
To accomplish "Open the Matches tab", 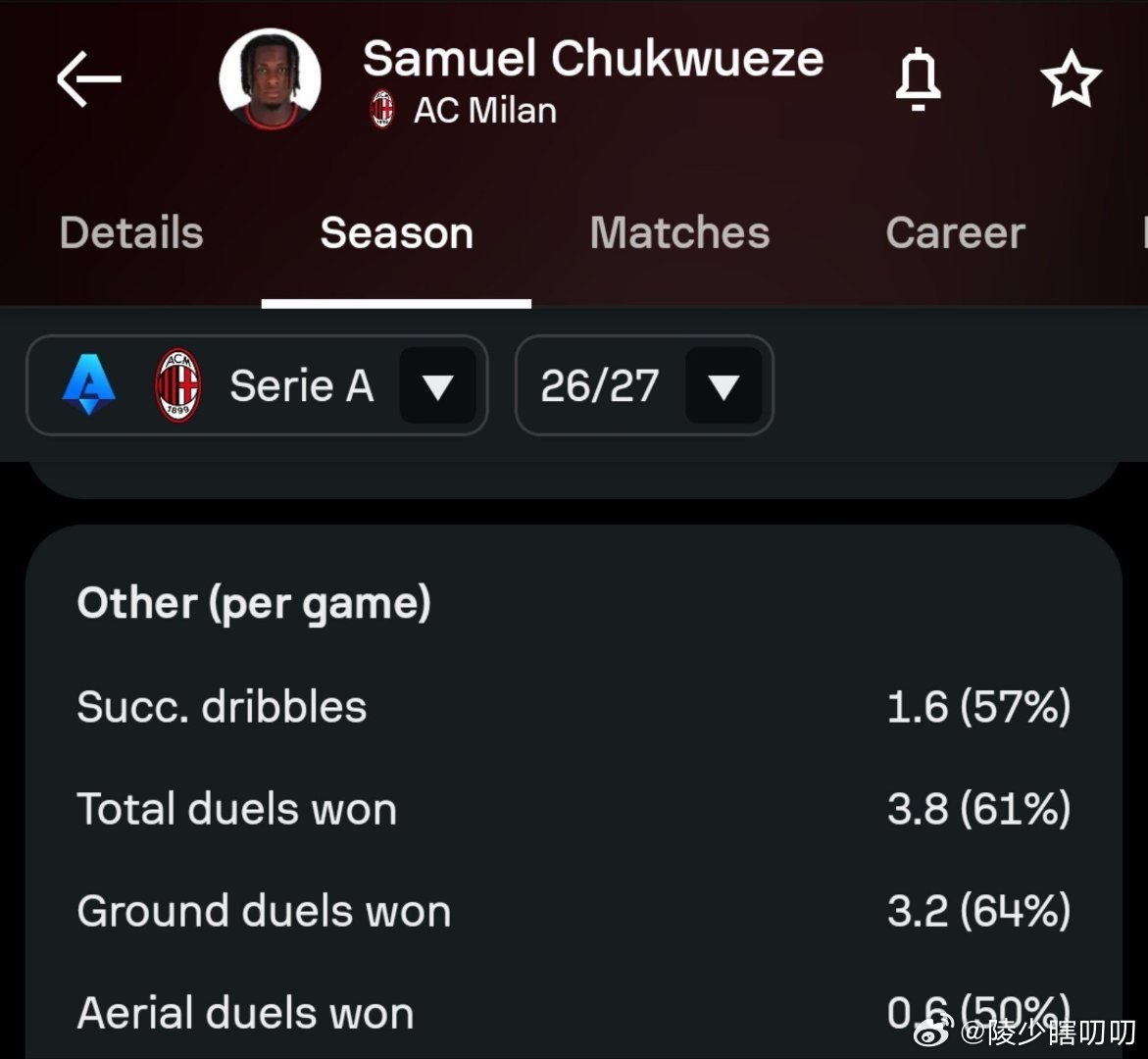I will pyautogui.click(x=679, y=233).
